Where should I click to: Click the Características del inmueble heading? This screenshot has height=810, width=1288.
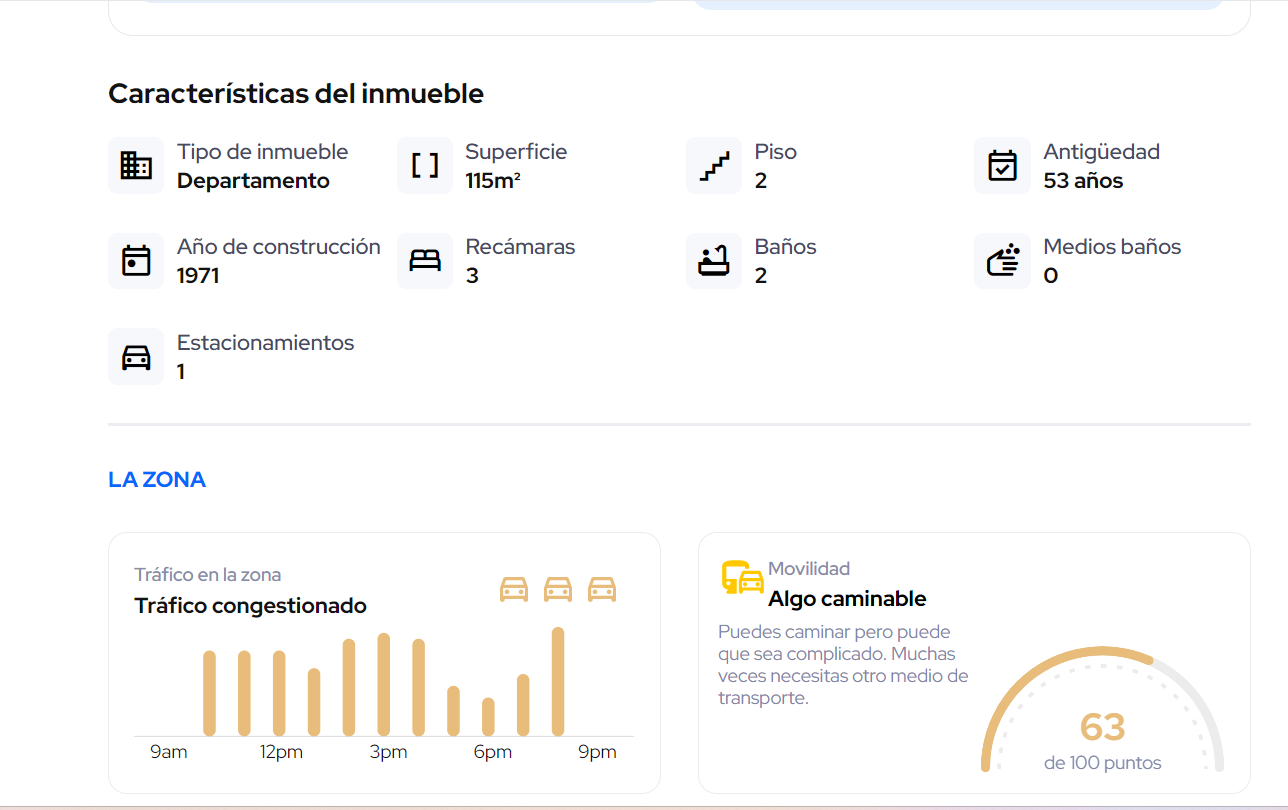coord(296,94)
